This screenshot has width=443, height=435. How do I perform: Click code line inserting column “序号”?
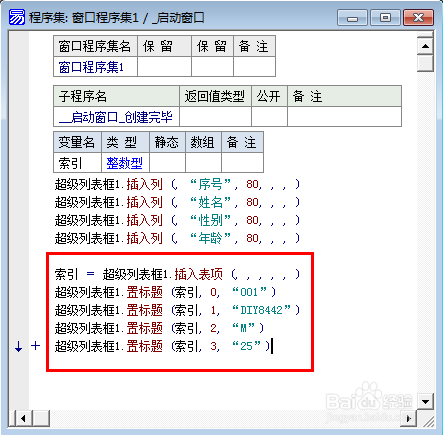click(x=177, y=184)
